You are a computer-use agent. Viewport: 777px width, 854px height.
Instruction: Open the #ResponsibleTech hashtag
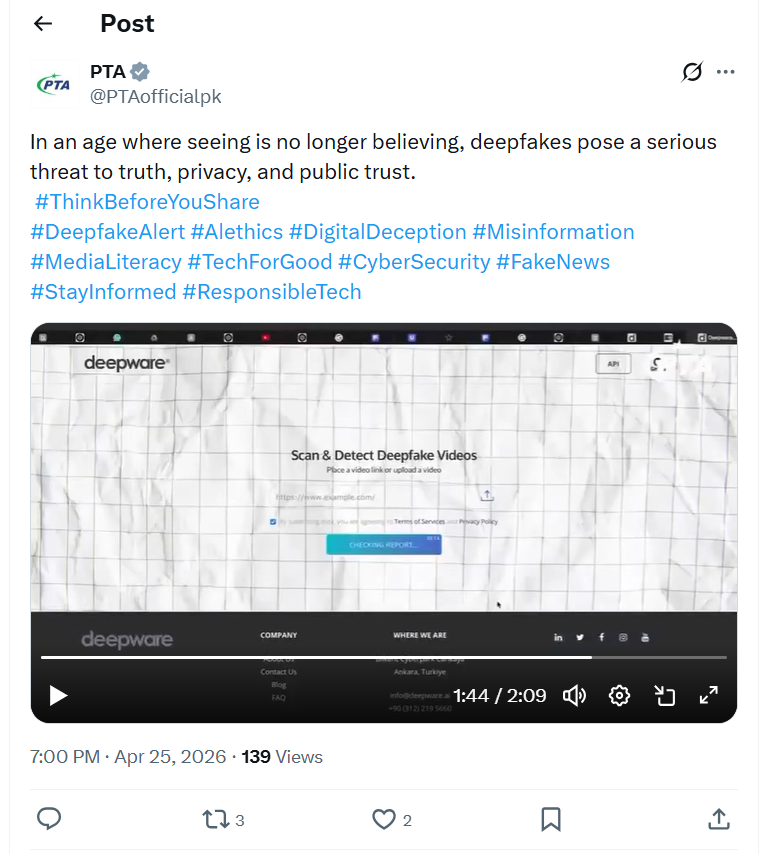272,291
